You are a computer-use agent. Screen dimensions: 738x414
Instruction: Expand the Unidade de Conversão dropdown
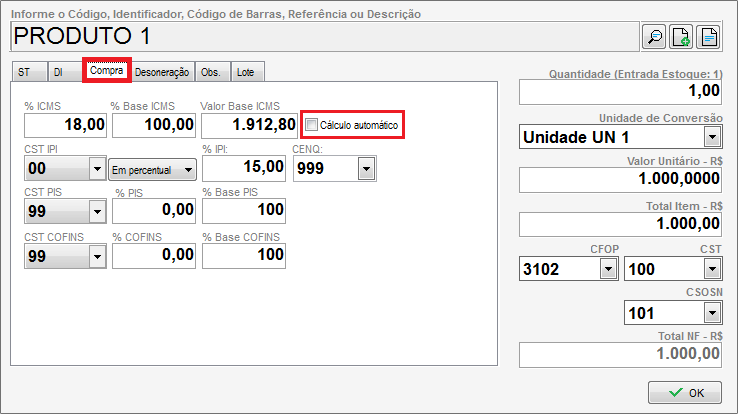coord(712,137)
